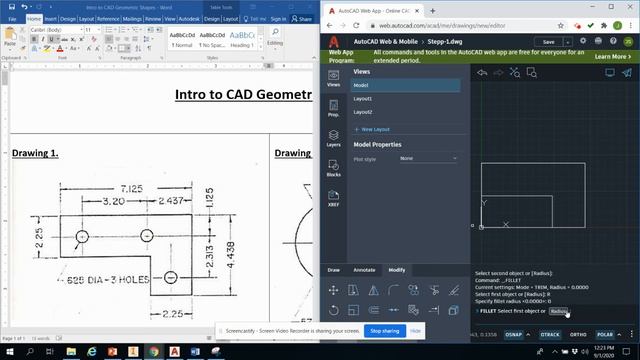
Task: Open the Insert ribbon tab in Word
Action: [x=51, y=19]
